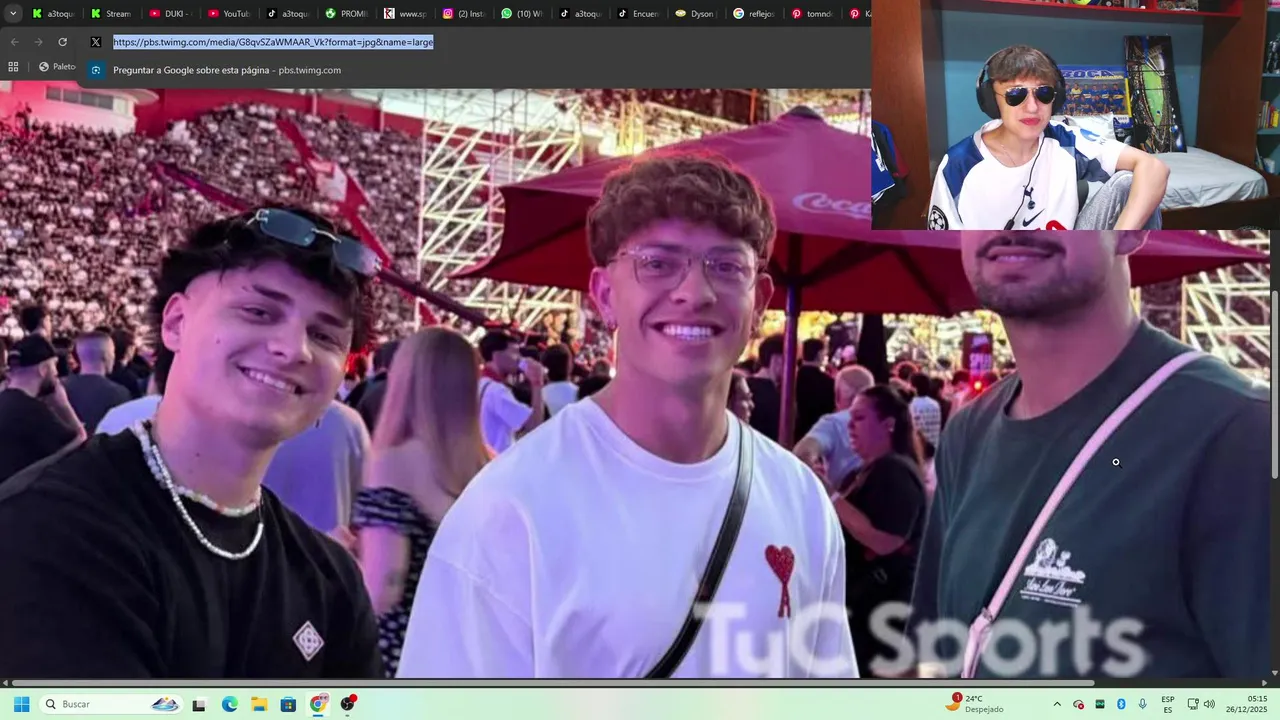Screen dimensions: 1280x720
Task: Open the 24°C Despejado weather widget
Action: pos(975,704)
